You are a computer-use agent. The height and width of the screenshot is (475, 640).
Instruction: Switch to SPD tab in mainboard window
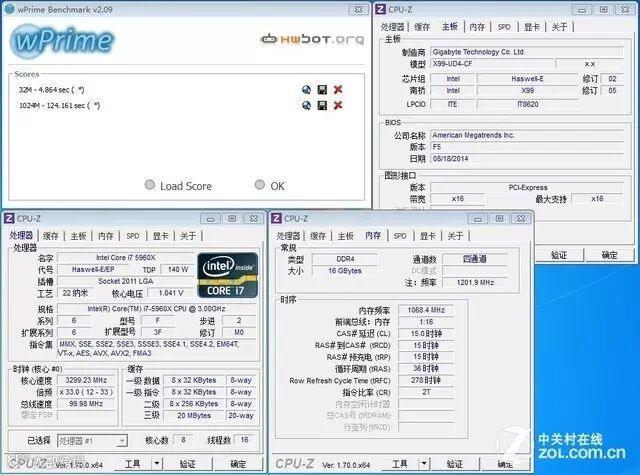tap(504, 27)
